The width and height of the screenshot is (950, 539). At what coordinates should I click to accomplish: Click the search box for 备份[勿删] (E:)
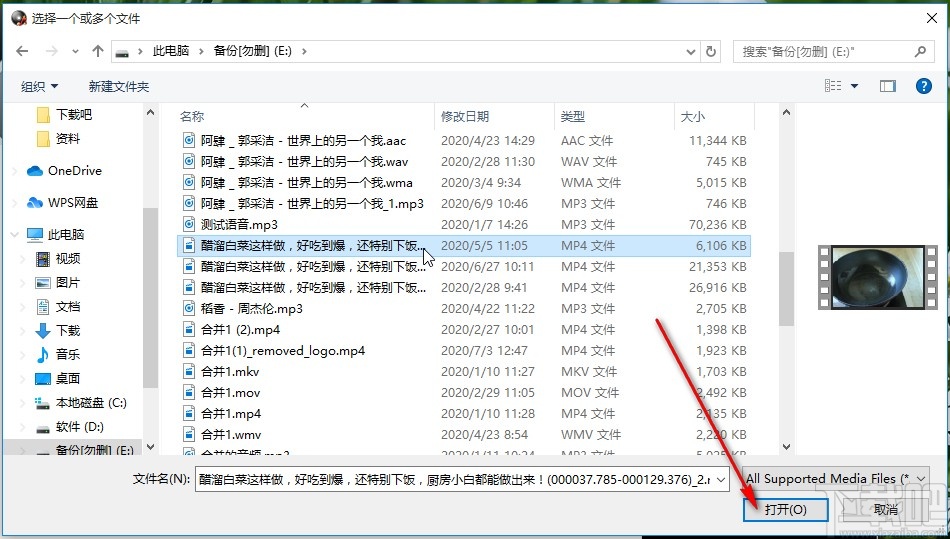(832, 52)
